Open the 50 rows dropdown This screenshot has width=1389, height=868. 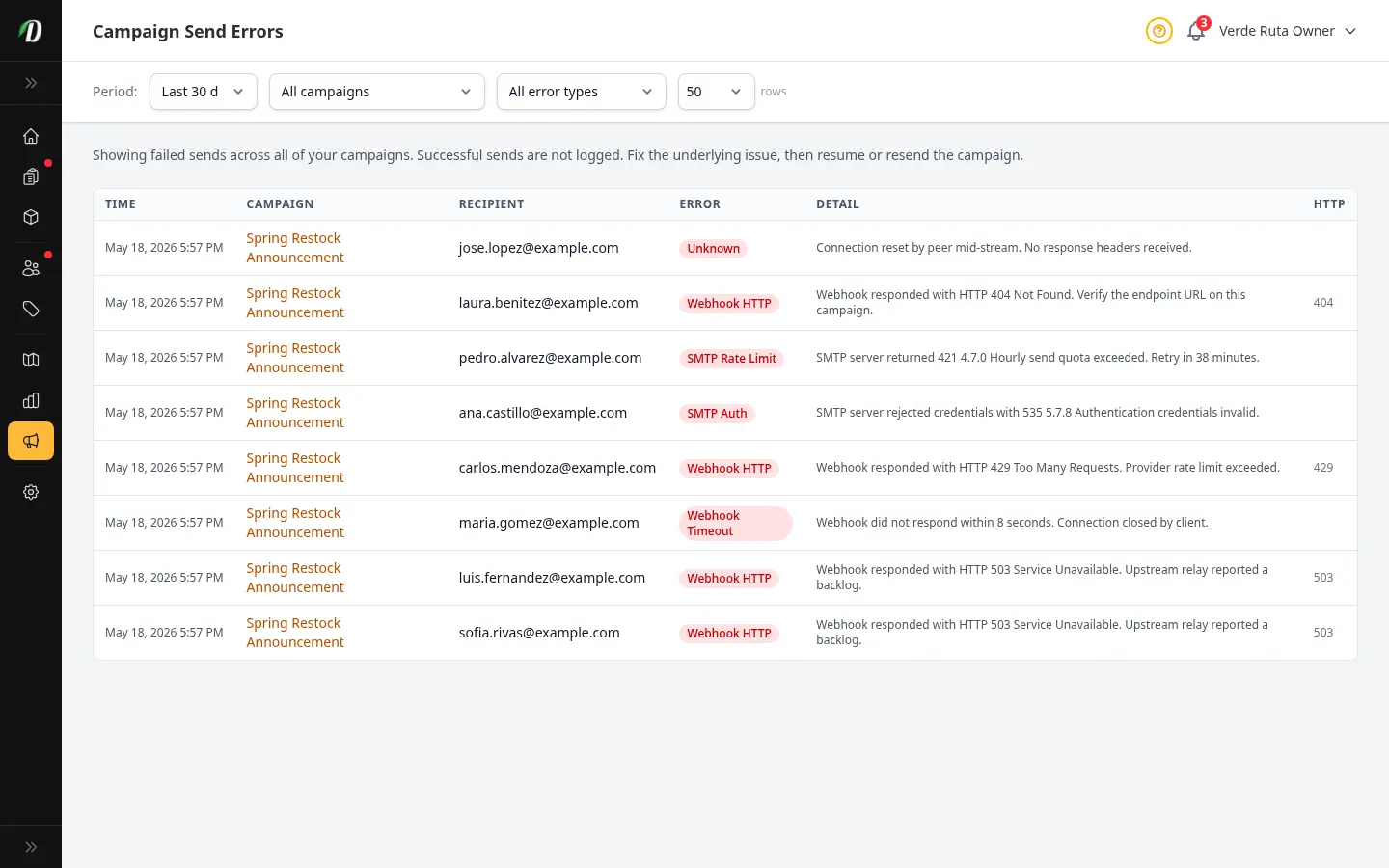tap(717, 92)
